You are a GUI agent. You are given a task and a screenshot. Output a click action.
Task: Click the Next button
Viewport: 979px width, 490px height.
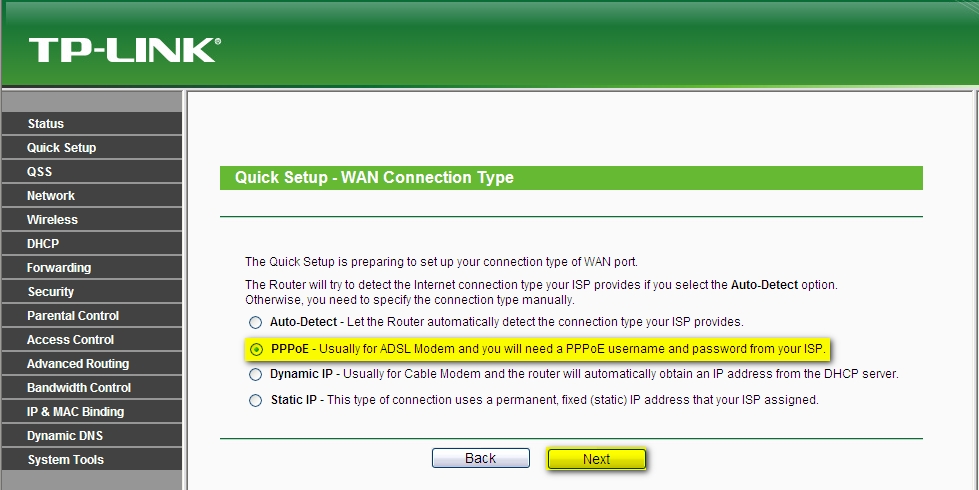596,459
